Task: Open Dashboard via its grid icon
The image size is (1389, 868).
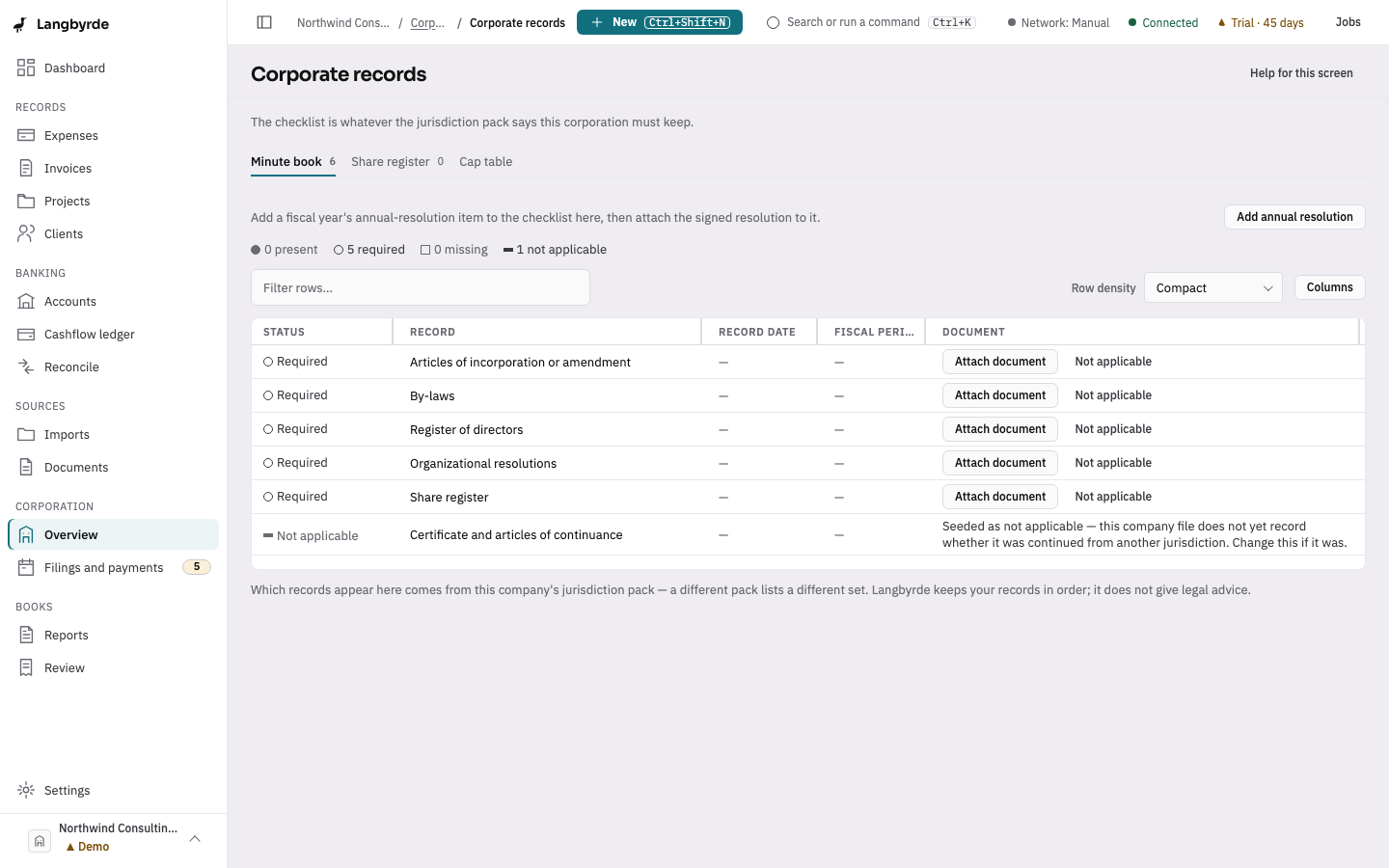Action: (26, 68)
